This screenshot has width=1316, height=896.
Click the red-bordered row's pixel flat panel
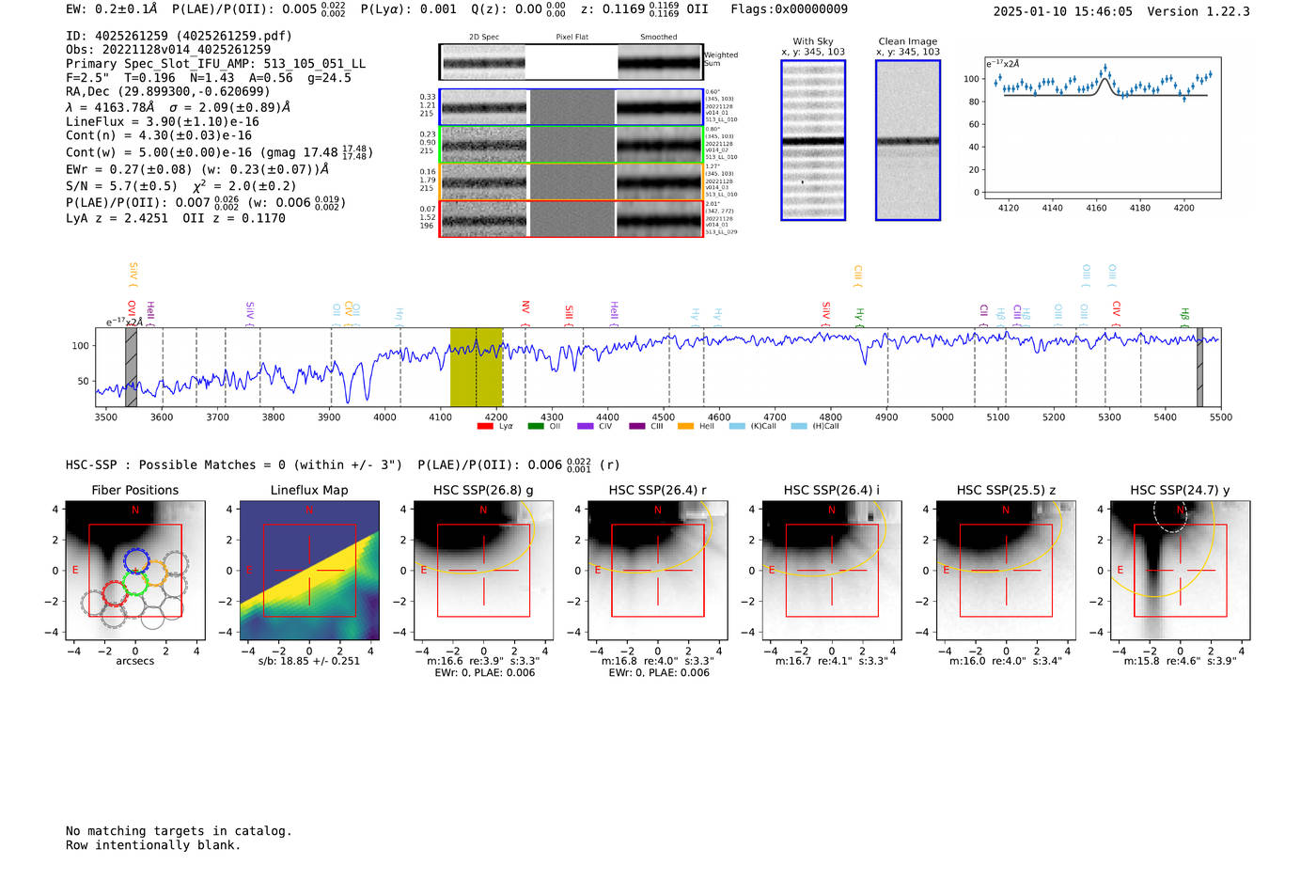coord(572,220)
